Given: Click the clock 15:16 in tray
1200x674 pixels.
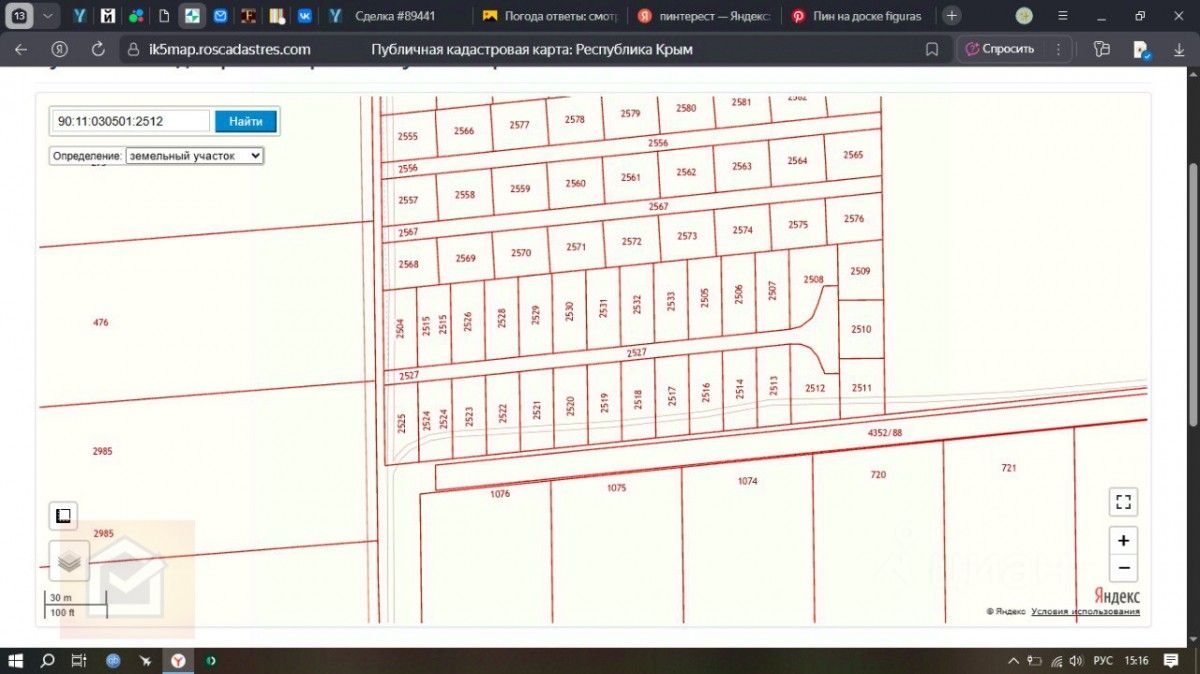Looking at the screenshot, I should pos(1137,660).
